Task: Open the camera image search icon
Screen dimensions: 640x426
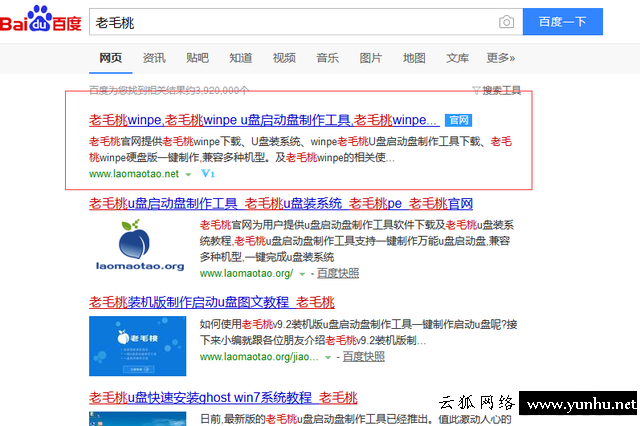Action: pos(506,22)
